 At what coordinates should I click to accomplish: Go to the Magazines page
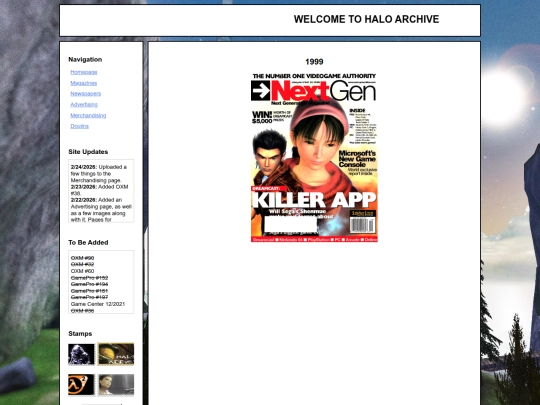pyautogui.click(x=84, y=83)
